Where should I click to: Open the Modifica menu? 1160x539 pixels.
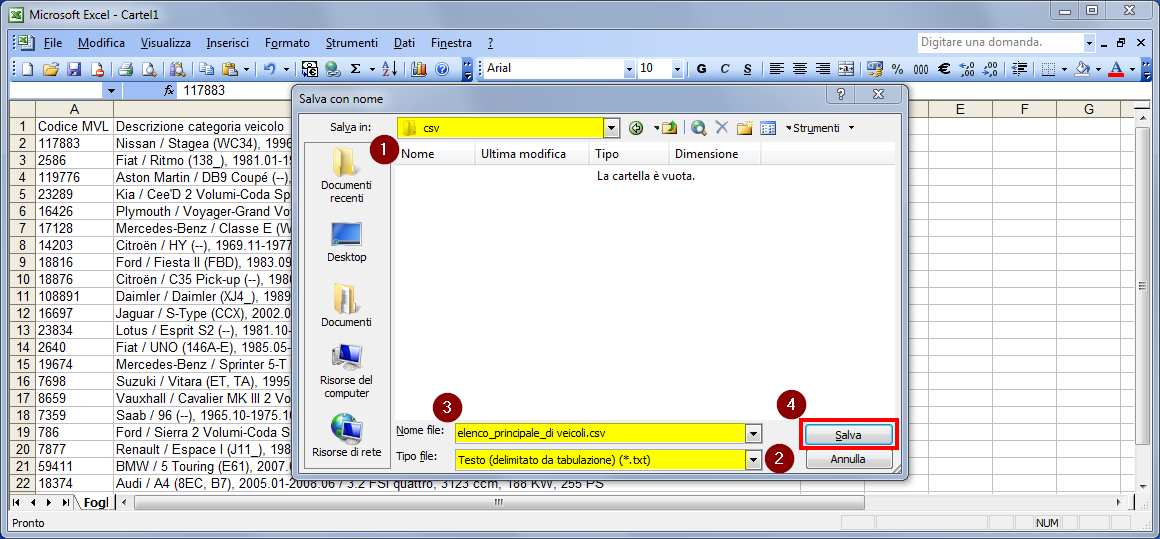[101, 43]
